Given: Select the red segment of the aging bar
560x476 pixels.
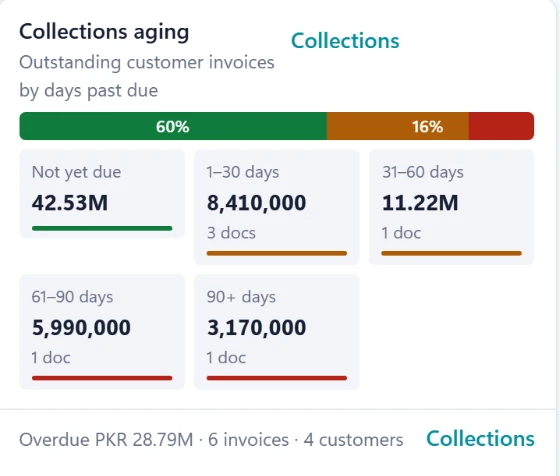Looking at the screenshot, I should pos(501,126).
